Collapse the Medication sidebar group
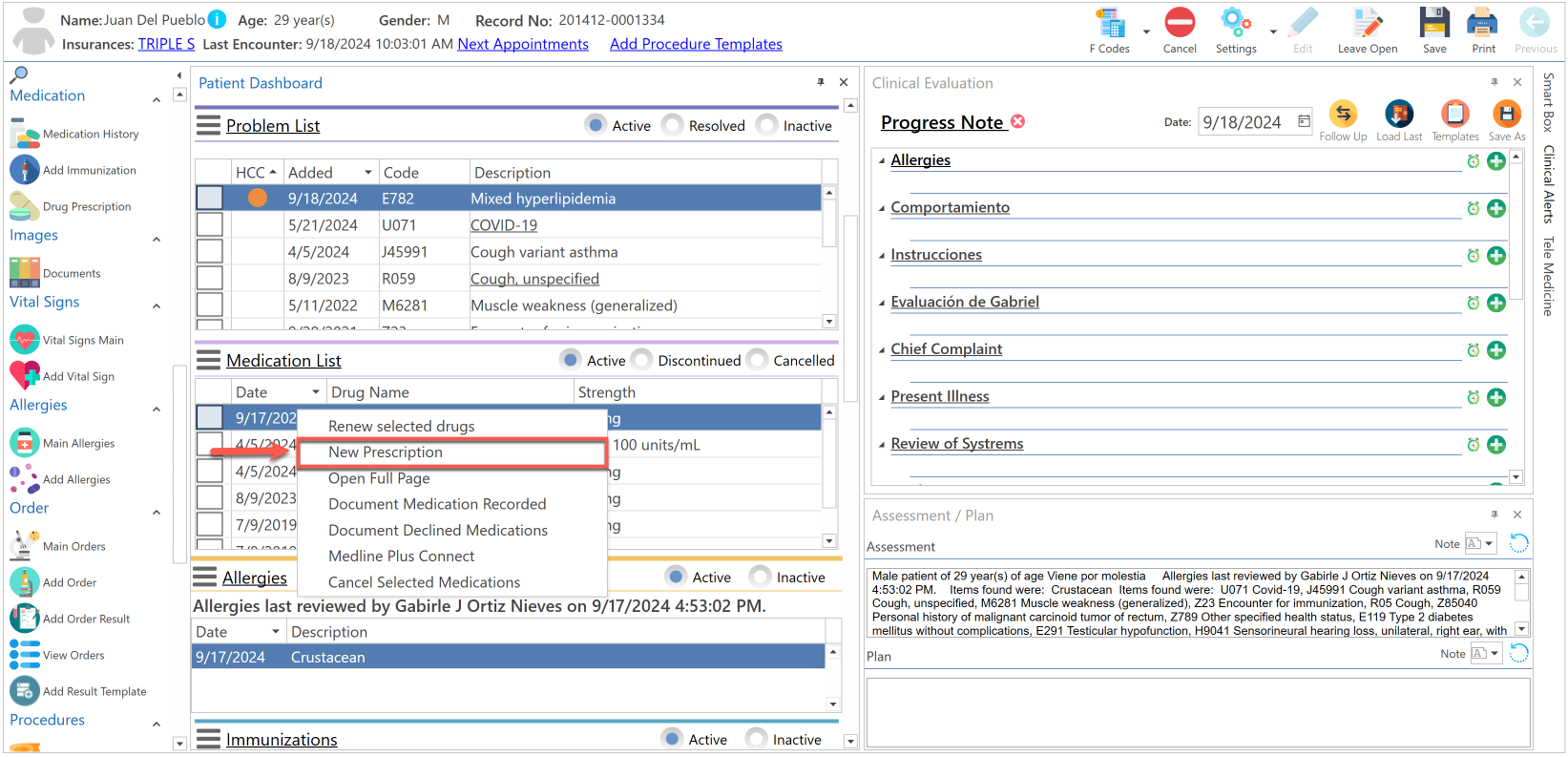 (x=157, y=100)
